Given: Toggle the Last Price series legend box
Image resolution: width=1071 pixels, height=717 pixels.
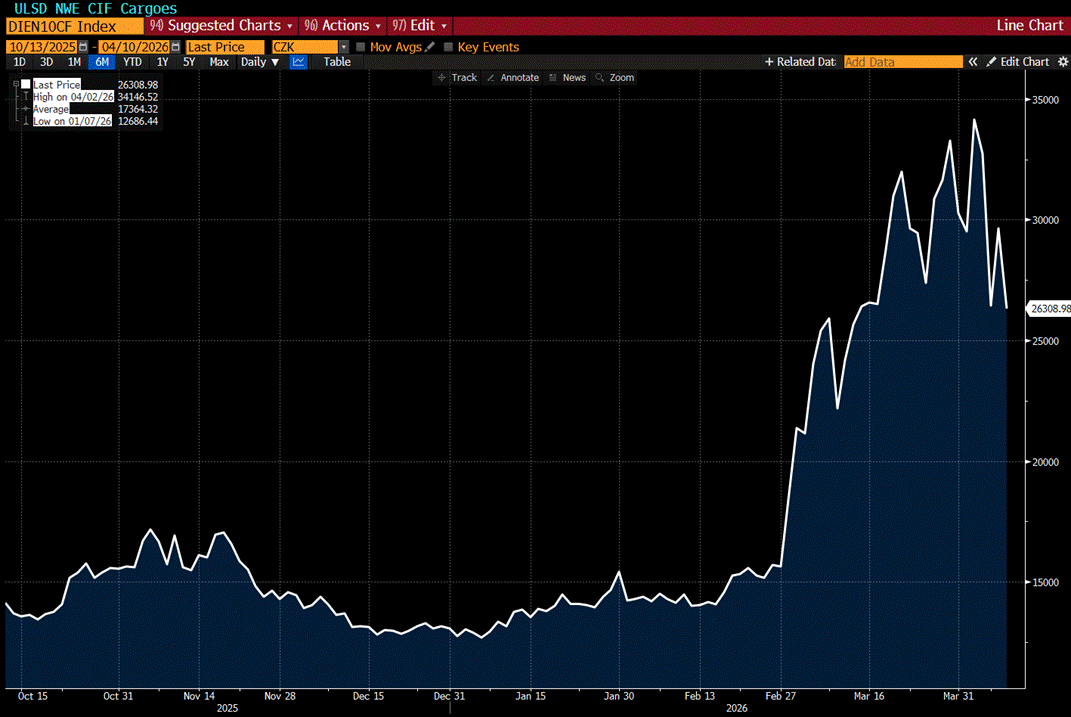Looking at the screenshot, I should point(26,85).
